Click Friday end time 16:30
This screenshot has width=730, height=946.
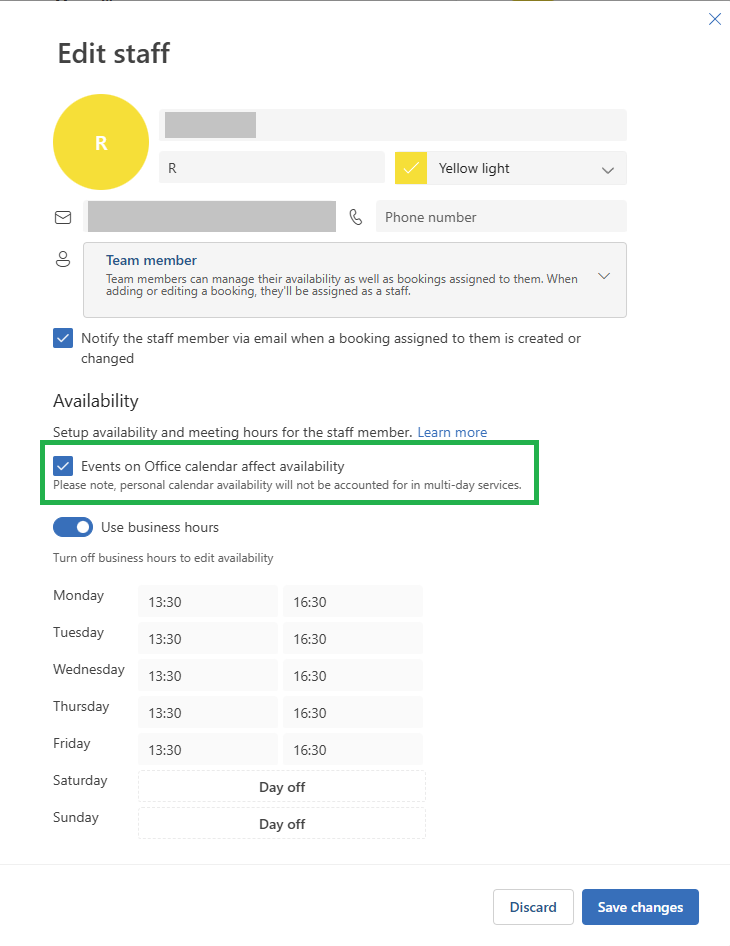click(x=353, y=749)
